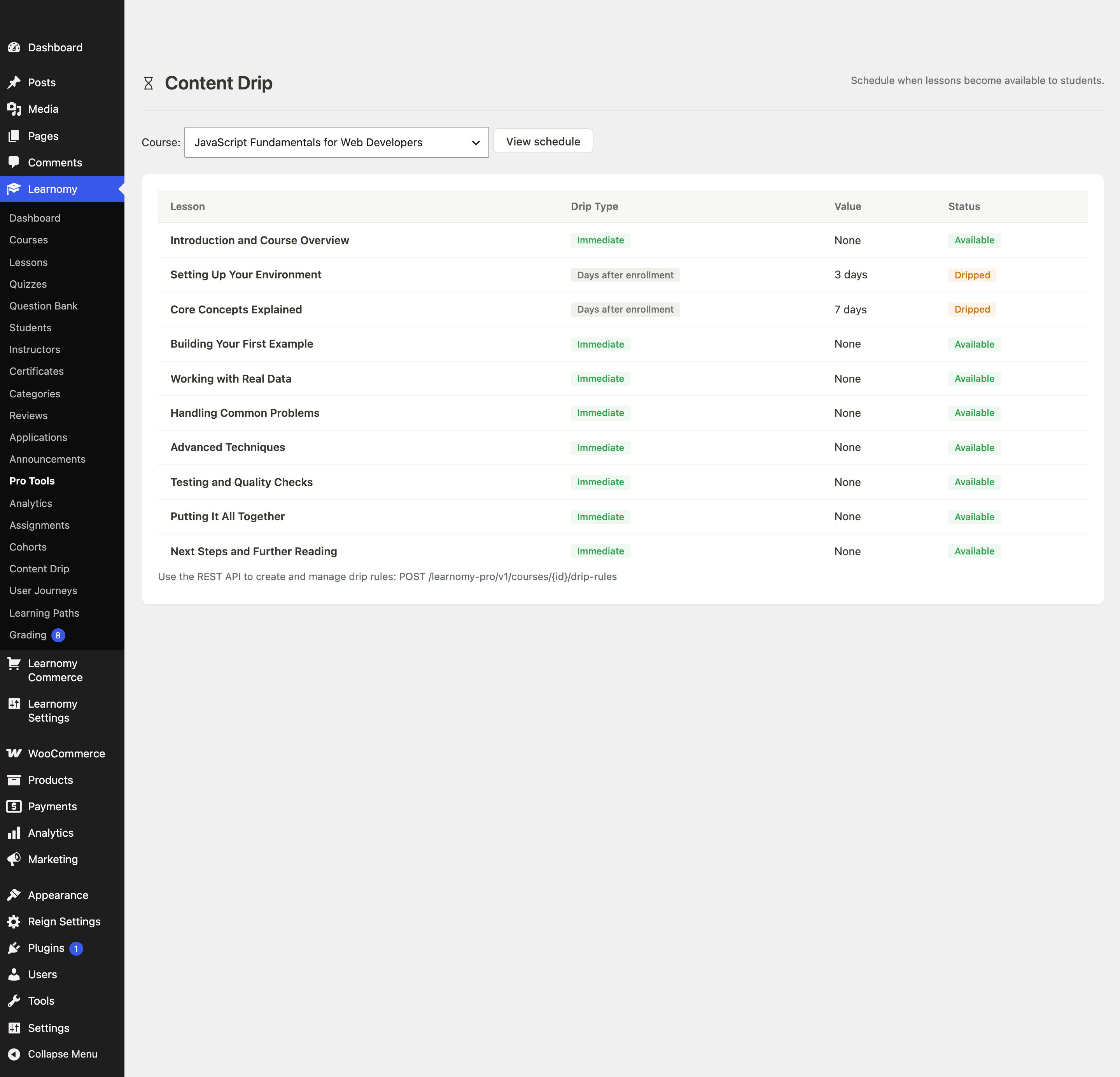The width and height of the screenshot is (1120, 1077).
Task: Click the Comments speech bubble icon
Action: click(14, 162)
